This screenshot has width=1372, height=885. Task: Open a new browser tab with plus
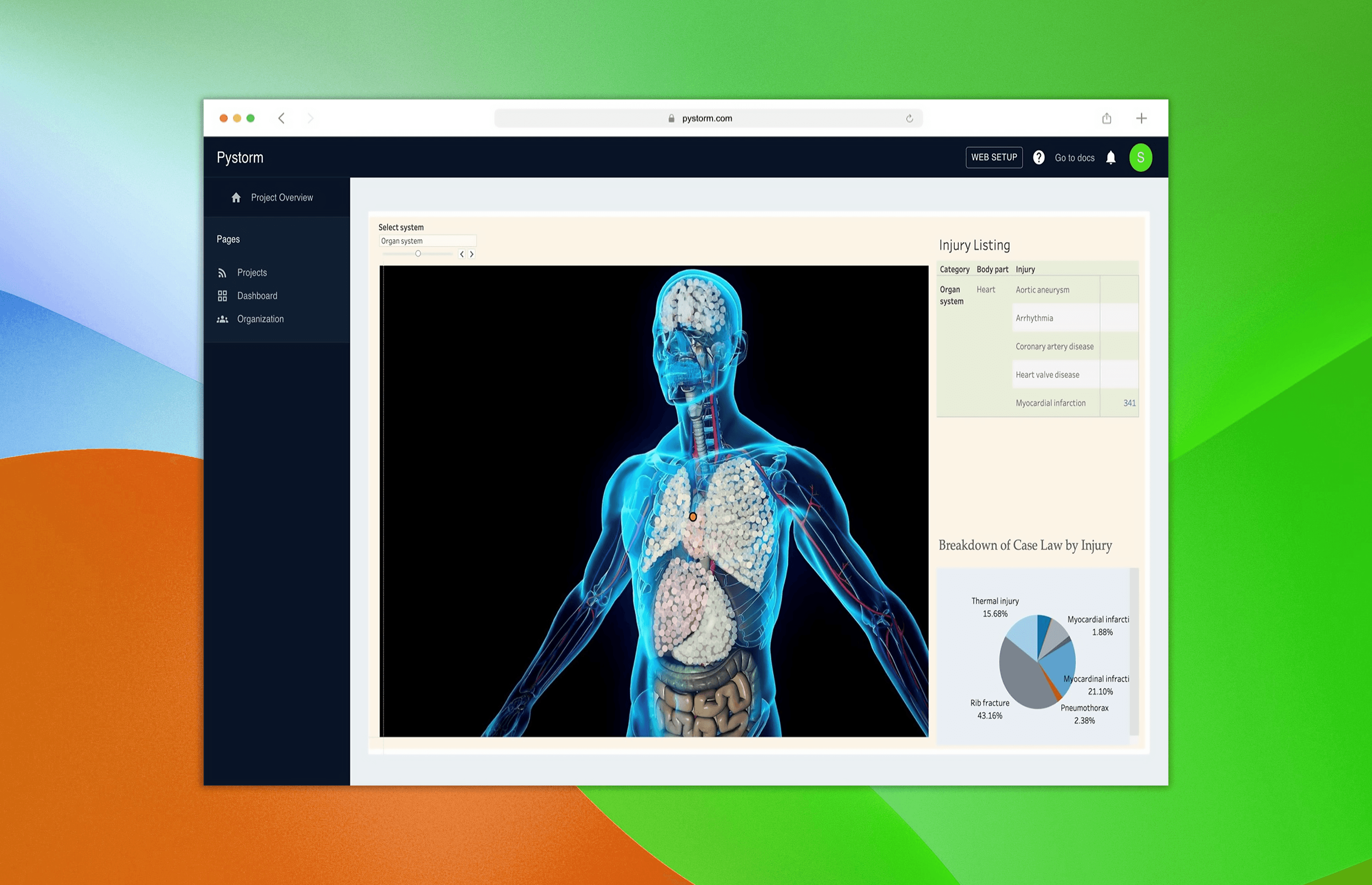point(1141,118)
